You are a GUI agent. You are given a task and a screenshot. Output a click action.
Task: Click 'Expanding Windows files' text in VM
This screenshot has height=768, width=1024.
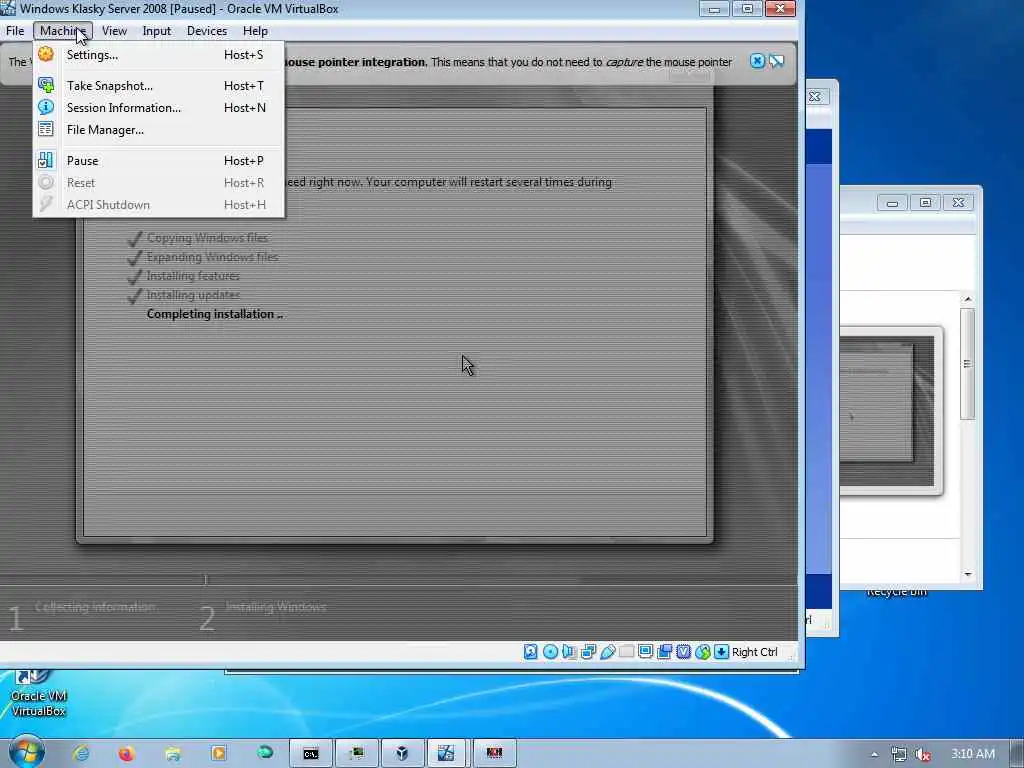(212, 257)
